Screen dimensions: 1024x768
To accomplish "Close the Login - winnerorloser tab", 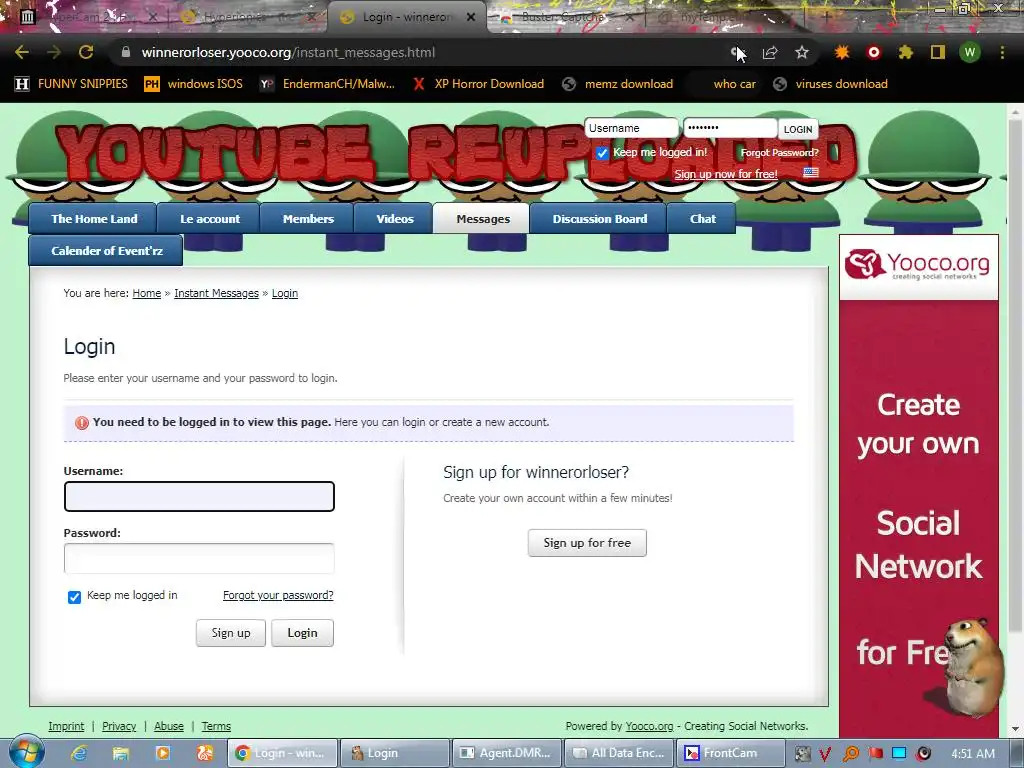I will [471, 17].
